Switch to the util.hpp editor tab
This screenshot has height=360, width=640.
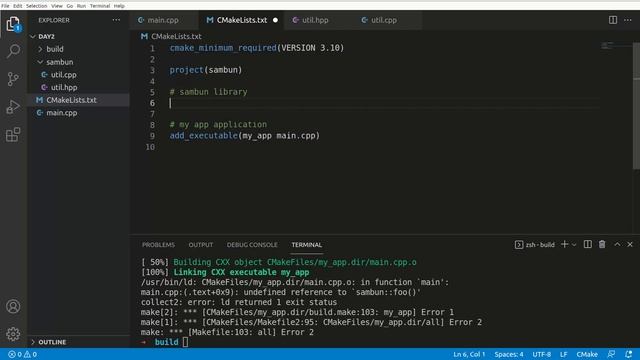click(x=315, y=20)
